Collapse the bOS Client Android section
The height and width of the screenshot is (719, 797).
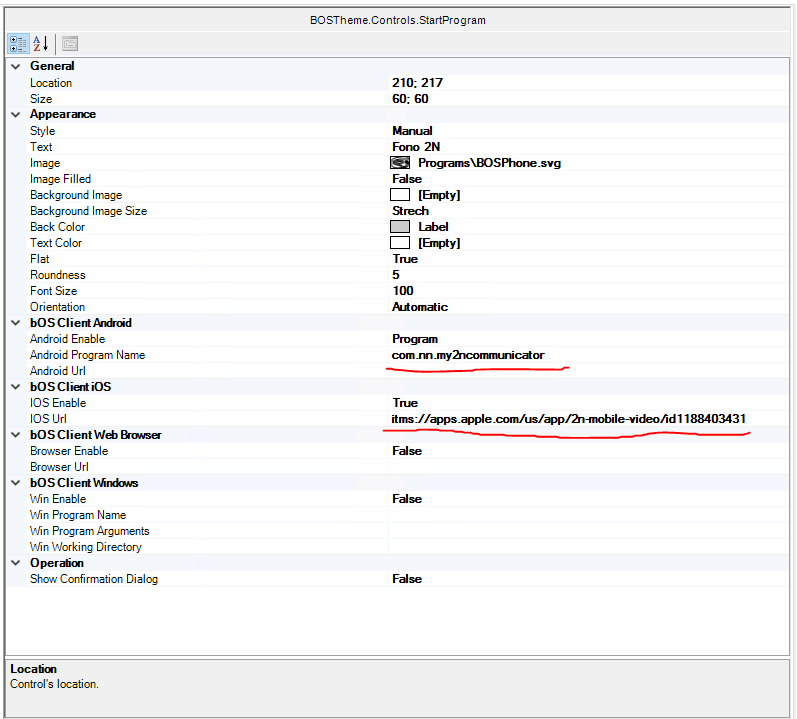point(15,323)
